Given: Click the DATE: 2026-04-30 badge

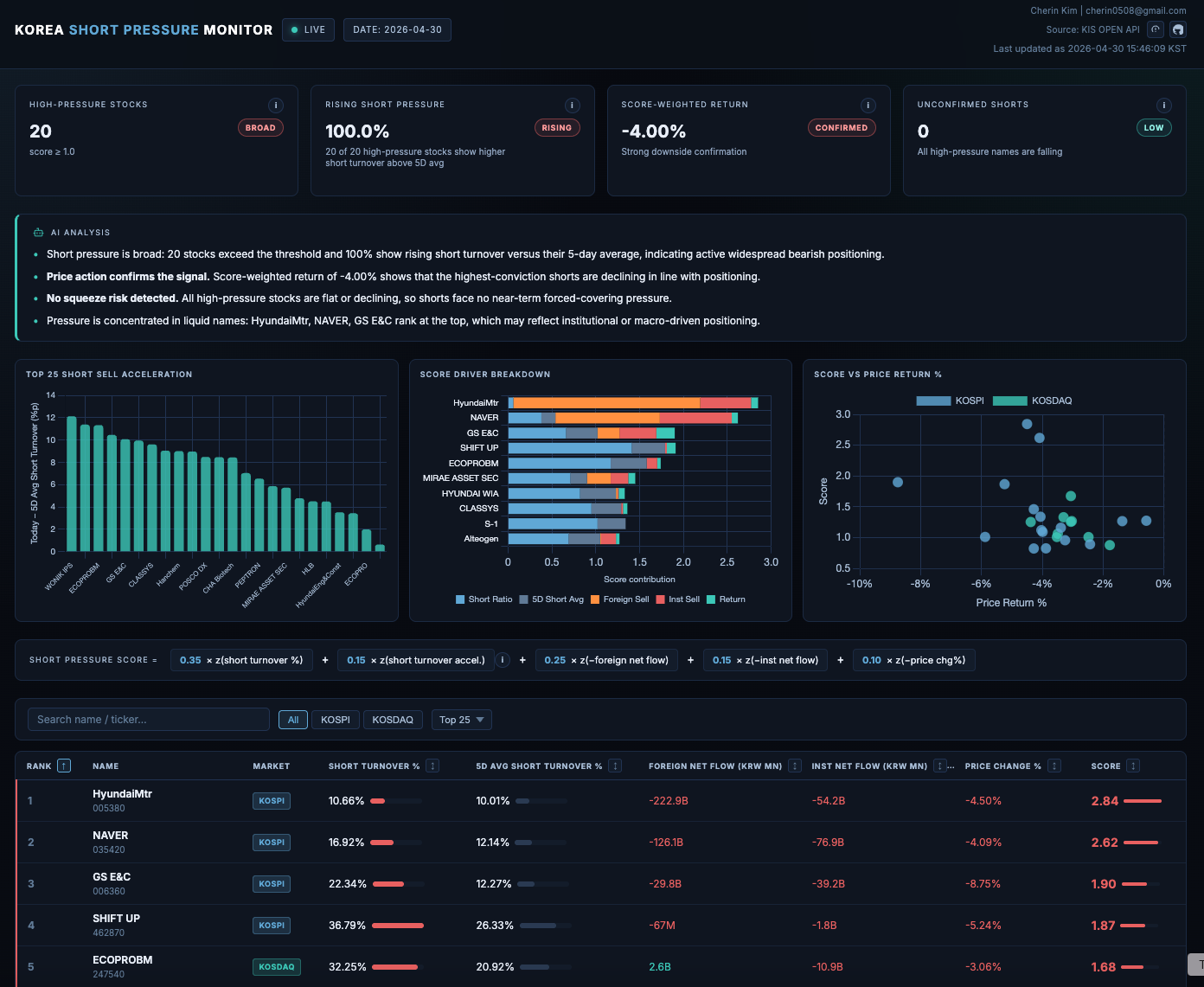Looking at the screenshot, I should pos(397,29).
